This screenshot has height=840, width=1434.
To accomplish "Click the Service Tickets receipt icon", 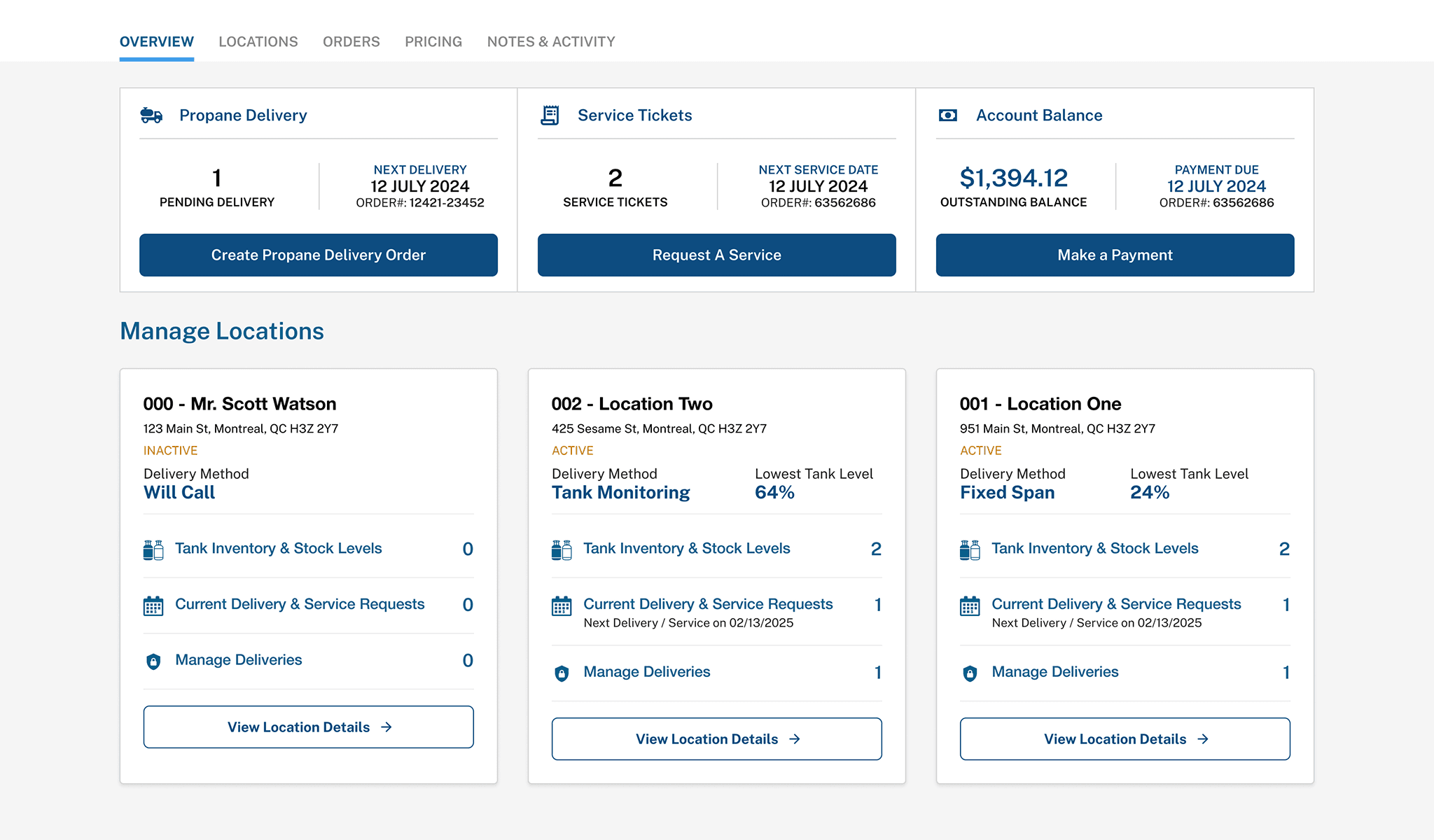I will point(550,115).
